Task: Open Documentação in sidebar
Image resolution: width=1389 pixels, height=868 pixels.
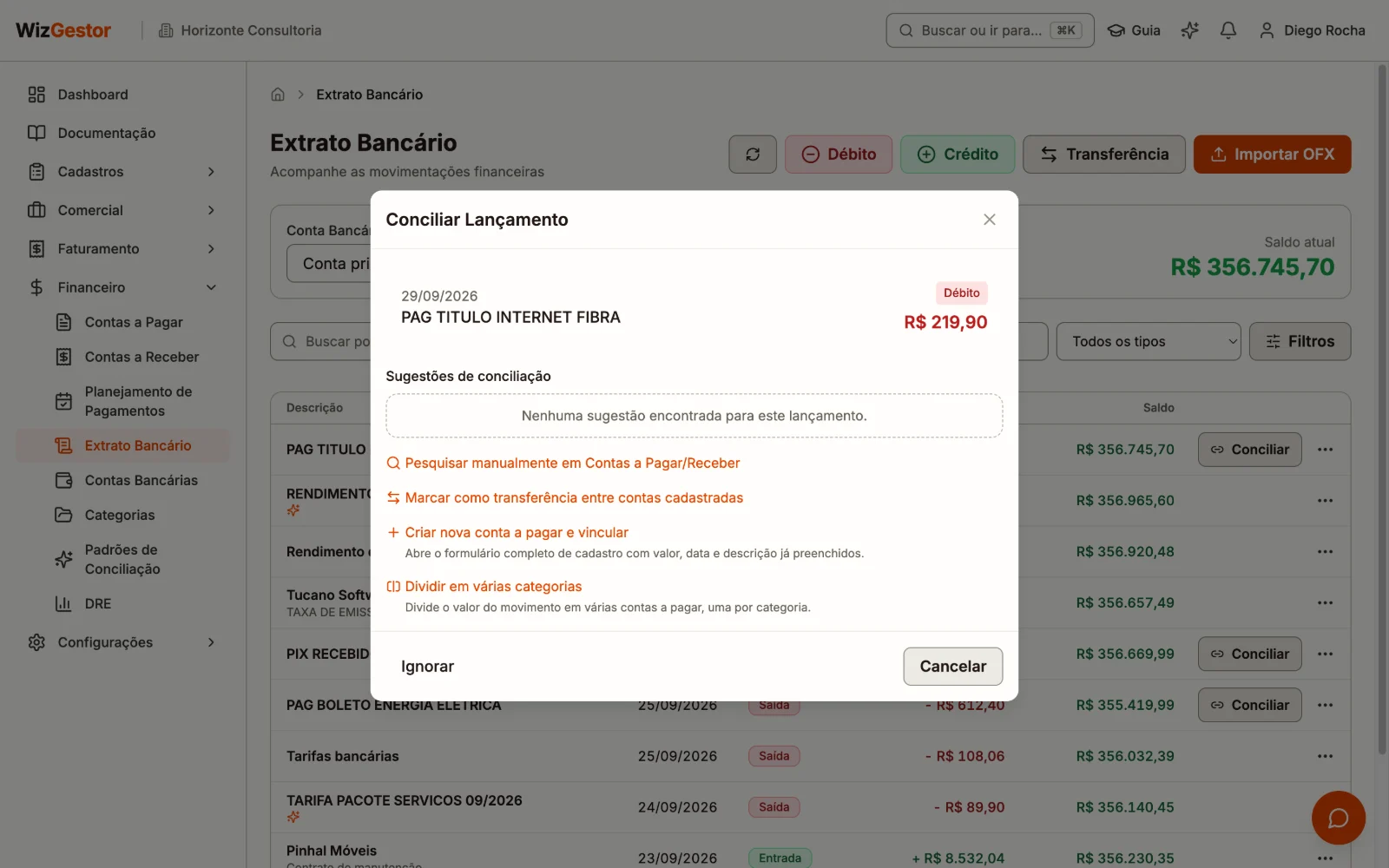Action: click(123, 133)
